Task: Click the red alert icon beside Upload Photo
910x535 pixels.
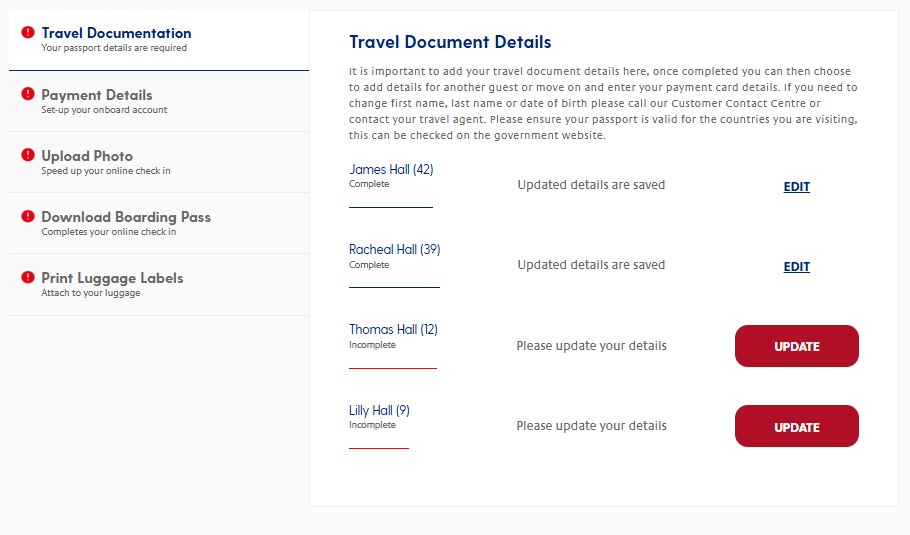Action: pos(28,154)
